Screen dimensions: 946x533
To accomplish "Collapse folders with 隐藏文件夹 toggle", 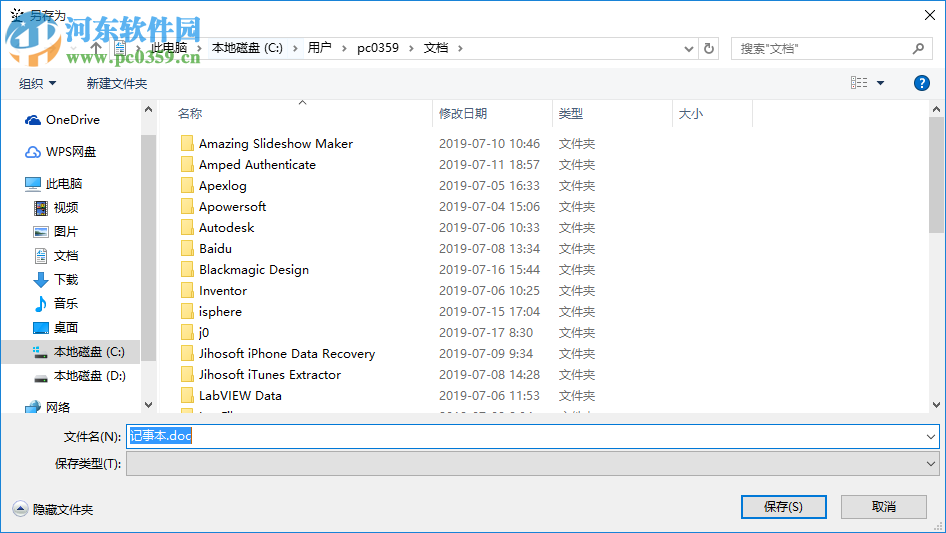I will click(53, 509).
